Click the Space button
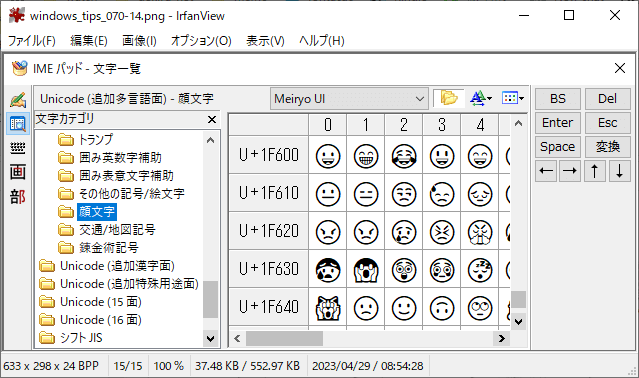This screenshot has width=639, height=378. pos(557,147)
